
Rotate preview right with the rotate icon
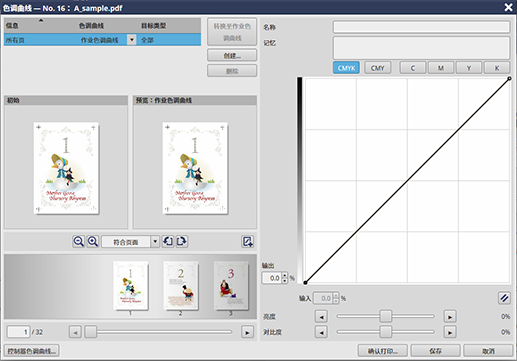coord(182,241)
